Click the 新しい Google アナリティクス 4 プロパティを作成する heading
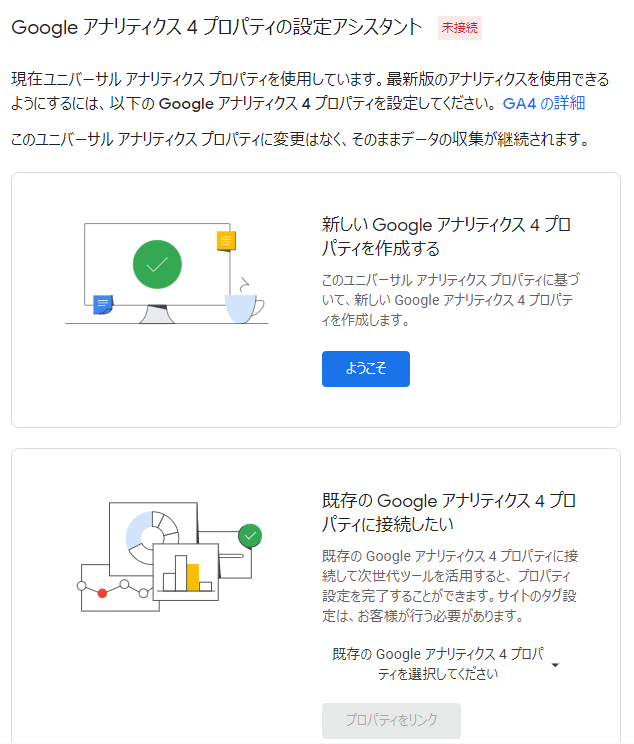634x744 pixels. click(446, 236)
